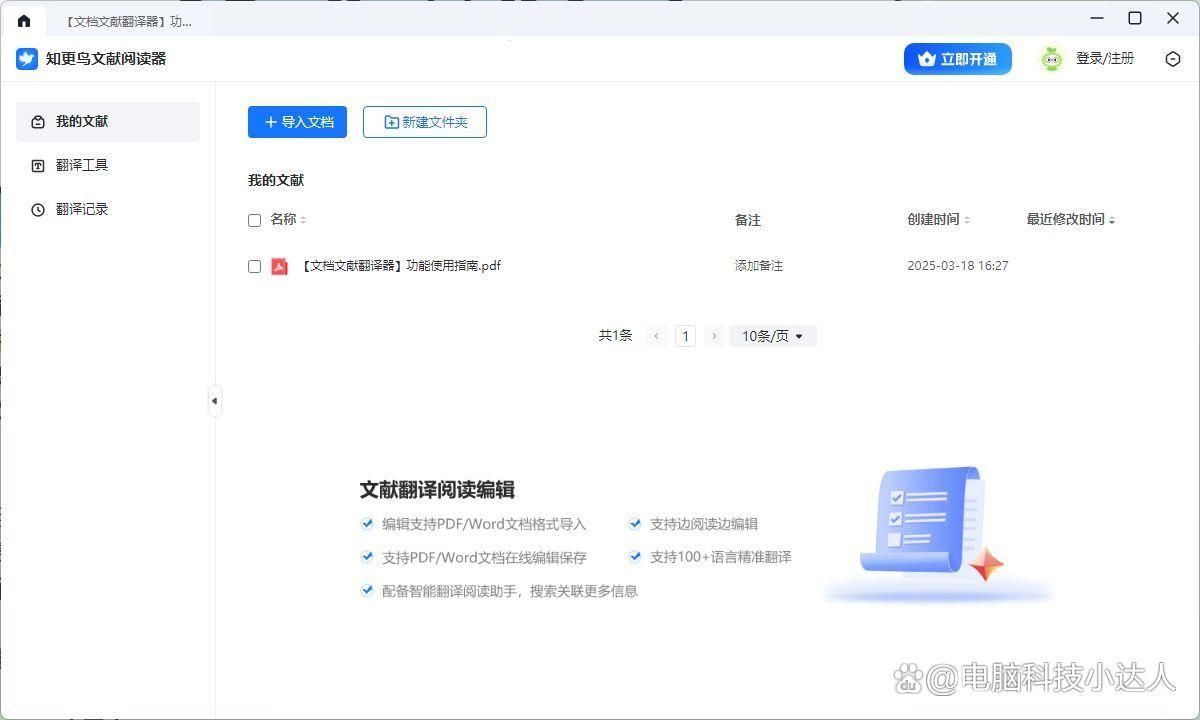This screenshot has width=1200, height=720.
Task: Click the 导入文档 button
Action: point(297,122)
